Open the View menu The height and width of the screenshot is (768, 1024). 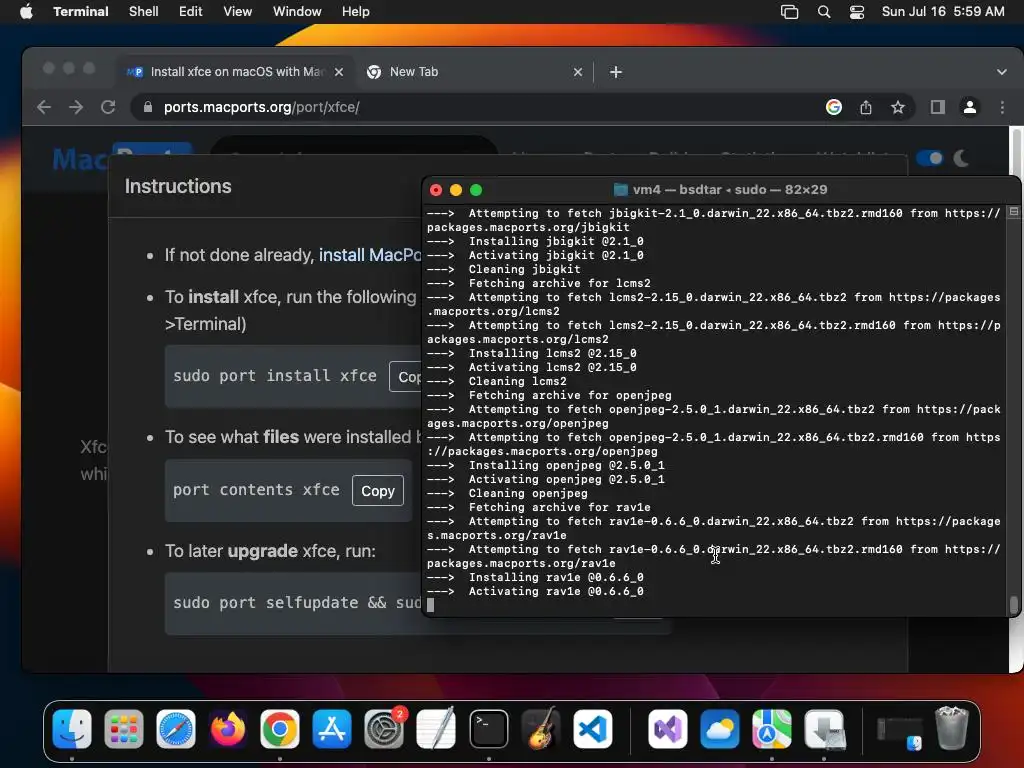238,11
